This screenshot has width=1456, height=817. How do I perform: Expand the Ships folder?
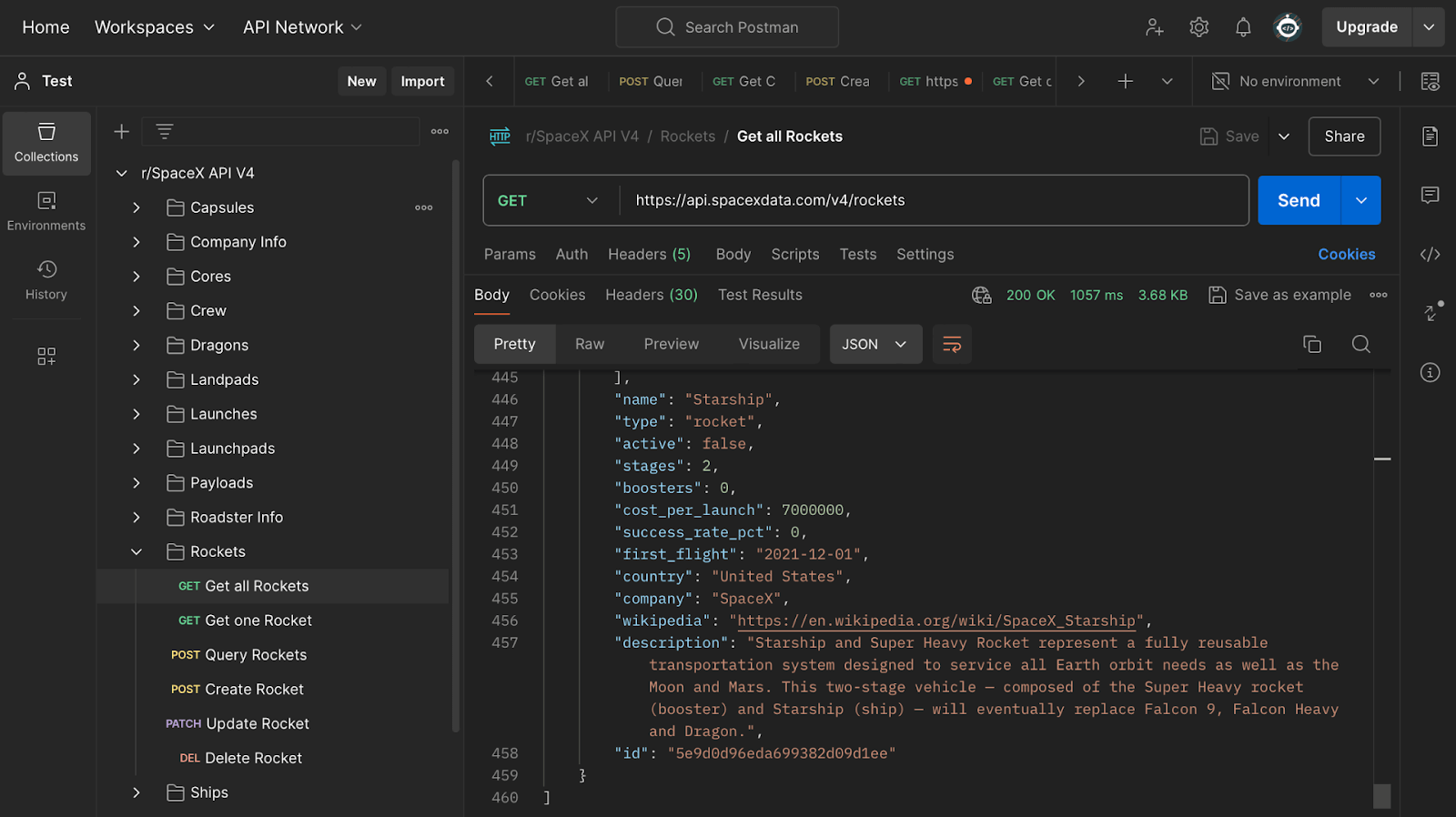pyautogui.click(x=136, y=792)
